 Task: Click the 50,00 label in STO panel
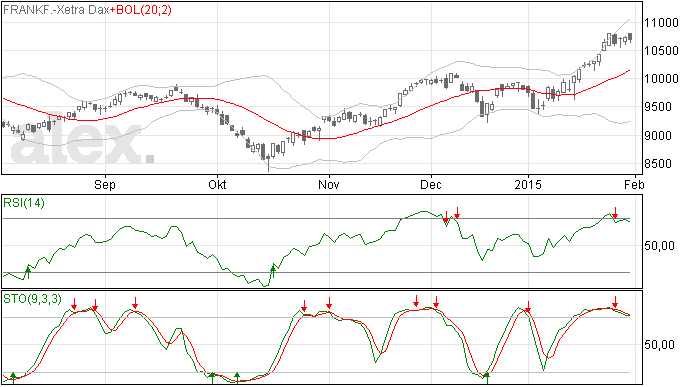[659, 345]
